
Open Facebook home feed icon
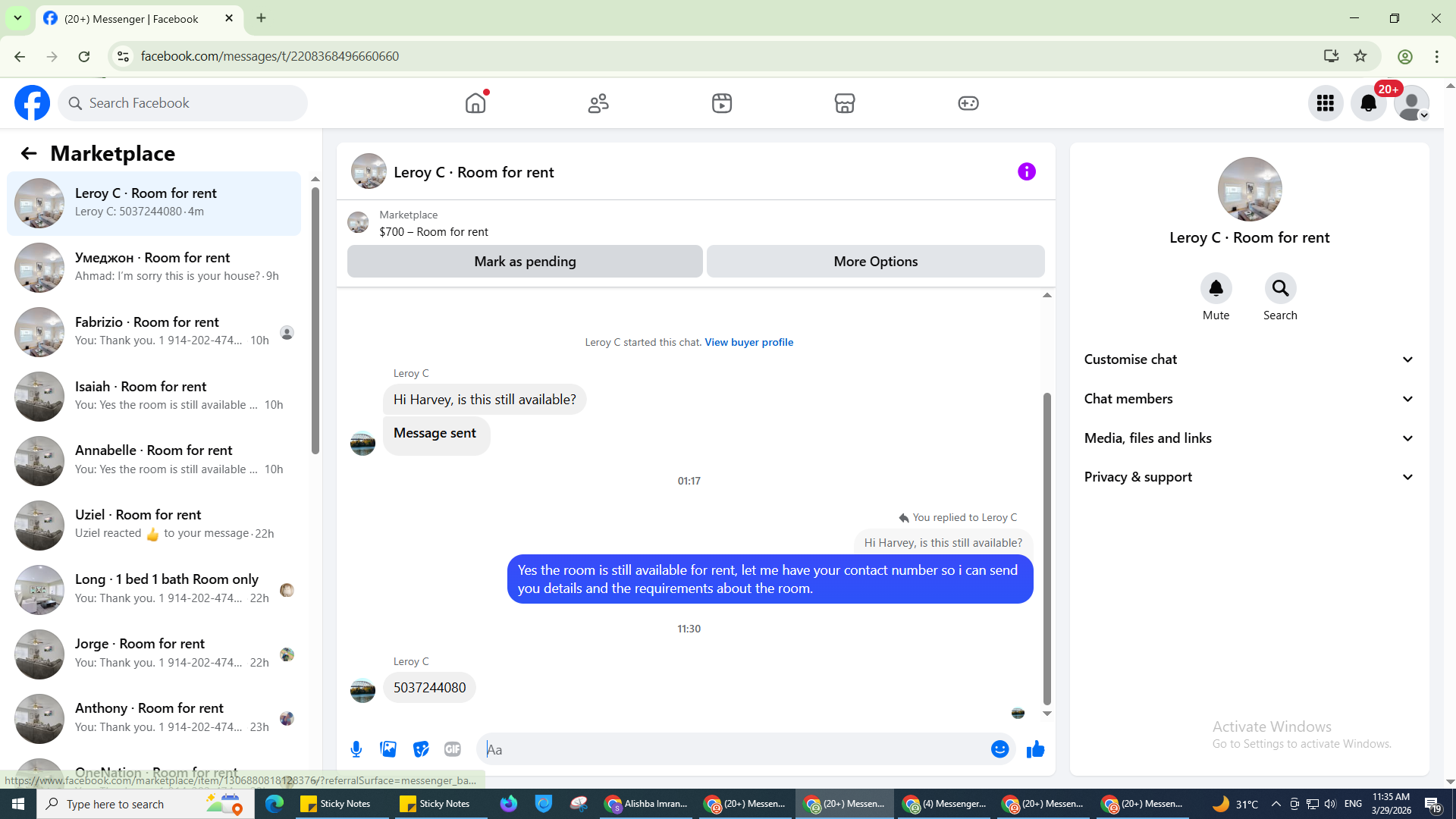click(475, 103)
